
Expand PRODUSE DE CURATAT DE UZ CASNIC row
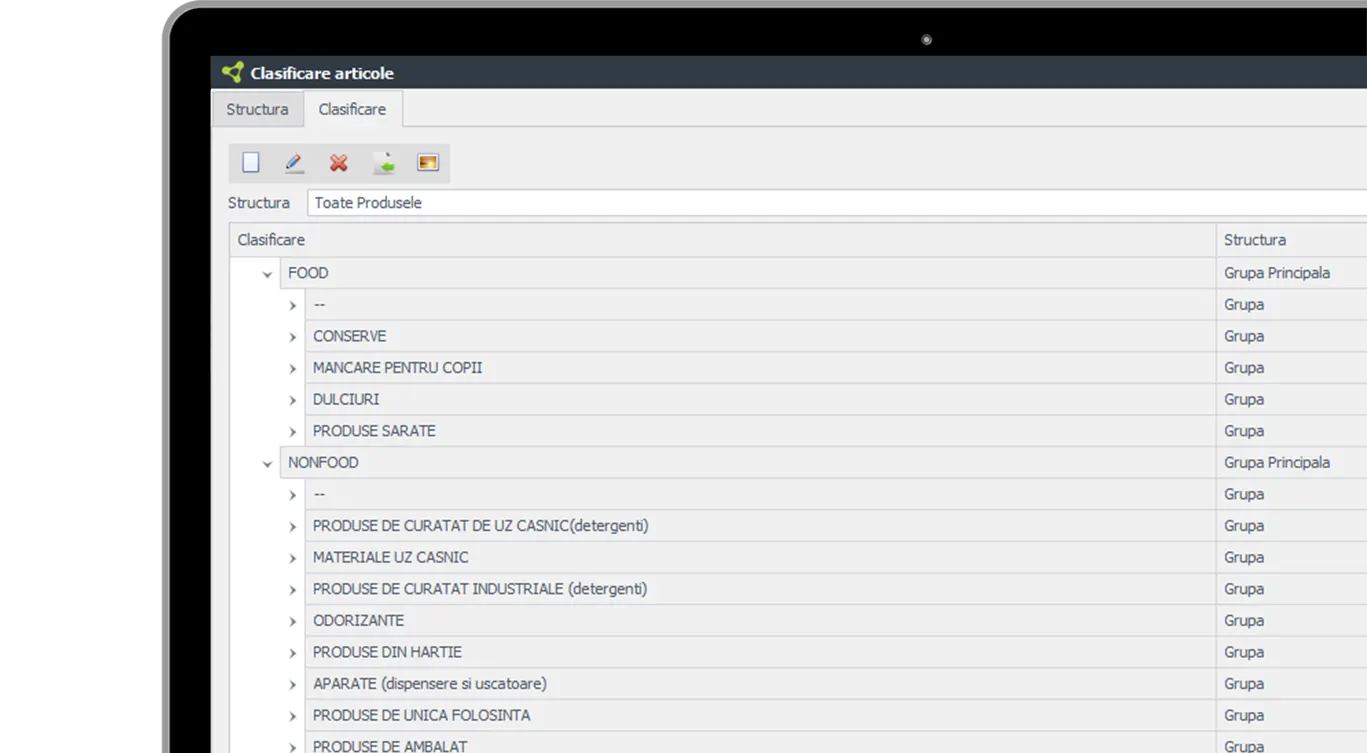293,527
